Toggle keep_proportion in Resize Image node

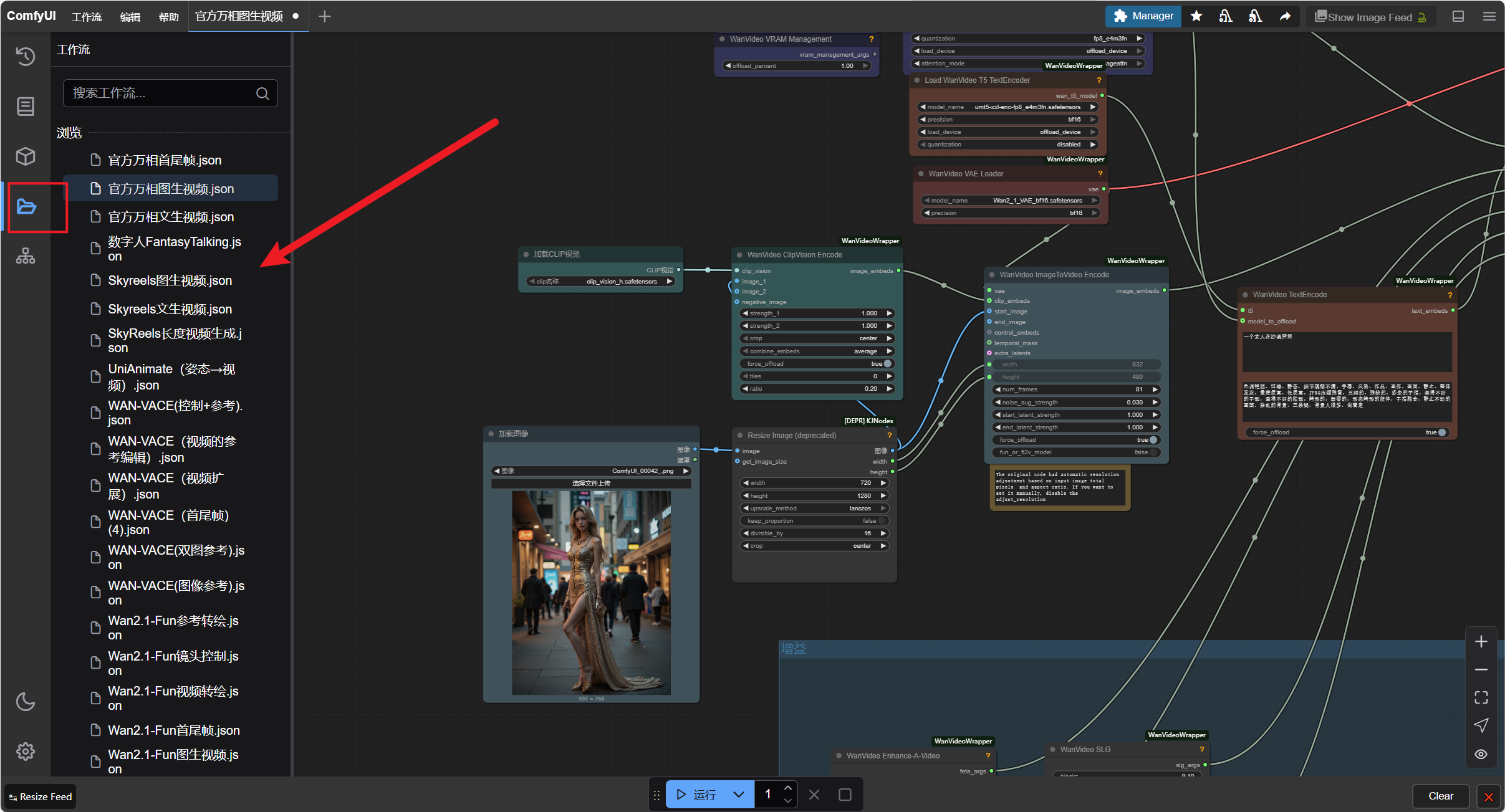point(815,521)
